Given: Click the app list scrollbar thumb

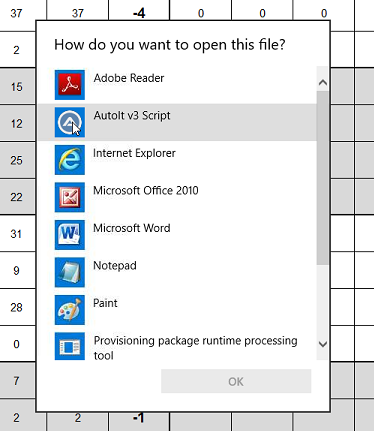Looking at the screenshot, I should 323,178.
